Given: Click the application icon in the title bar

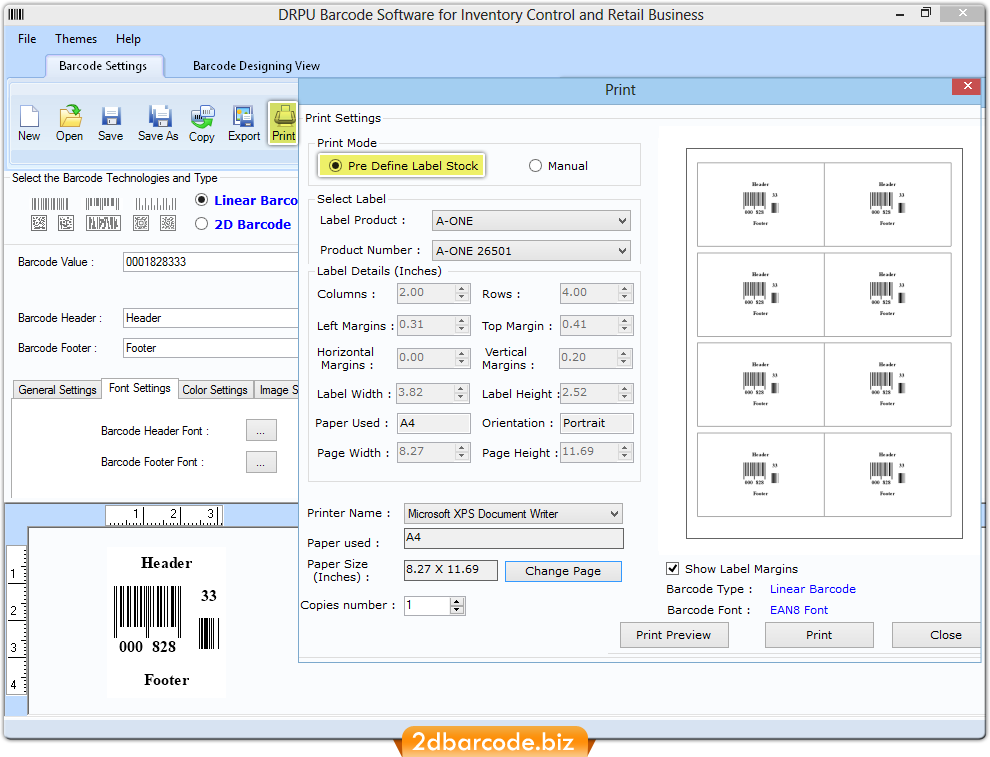Looking at the screenshot, I should pos(16,15).
